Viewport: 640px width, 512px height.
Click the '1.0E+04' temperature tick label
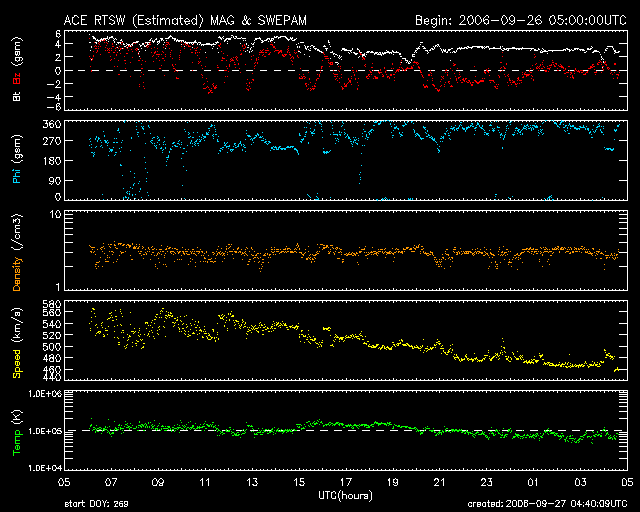[45, 468]
